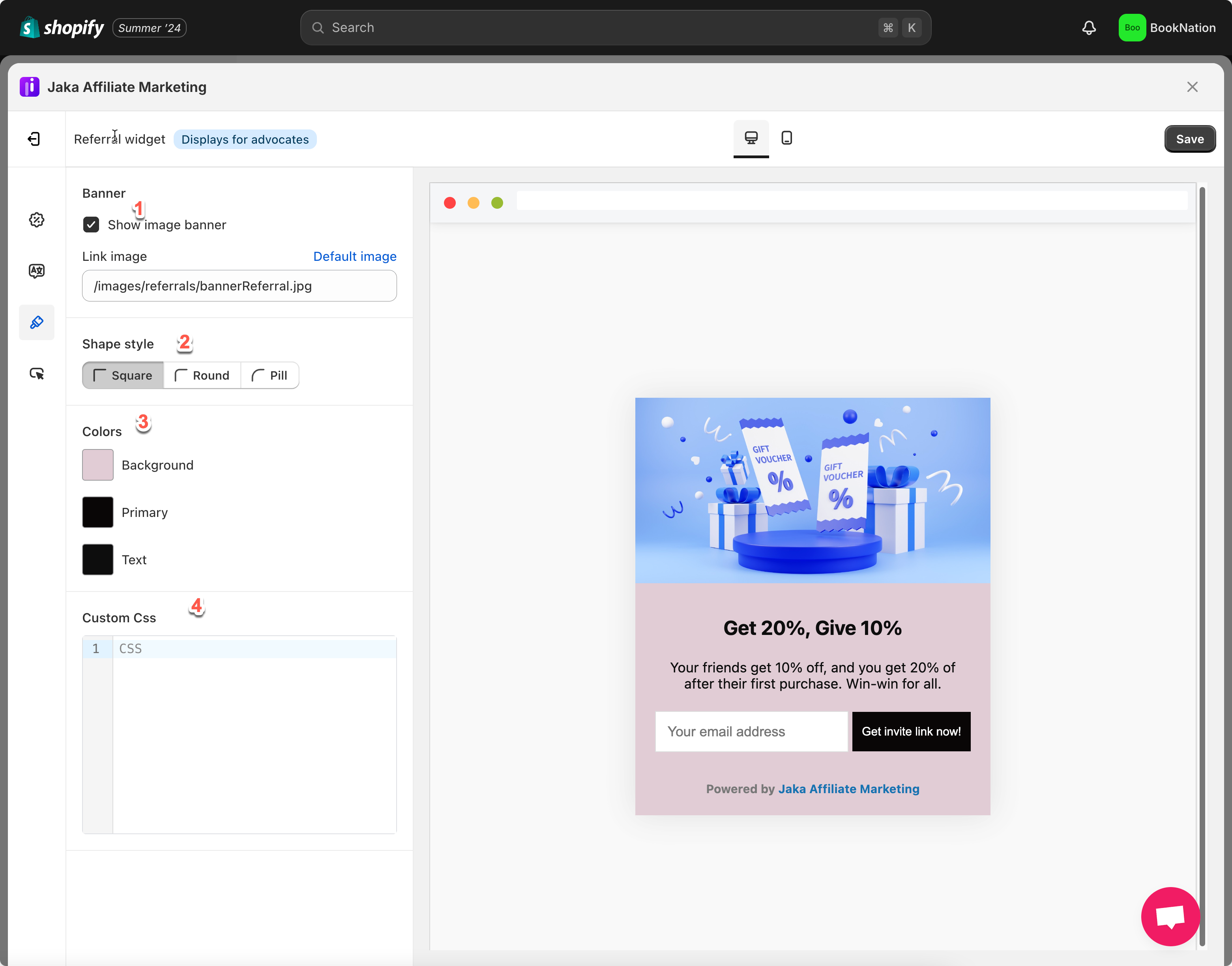Click the exit editor icon in sidebar
This screenshot has height=966, width=1232.
click(34, 139)
